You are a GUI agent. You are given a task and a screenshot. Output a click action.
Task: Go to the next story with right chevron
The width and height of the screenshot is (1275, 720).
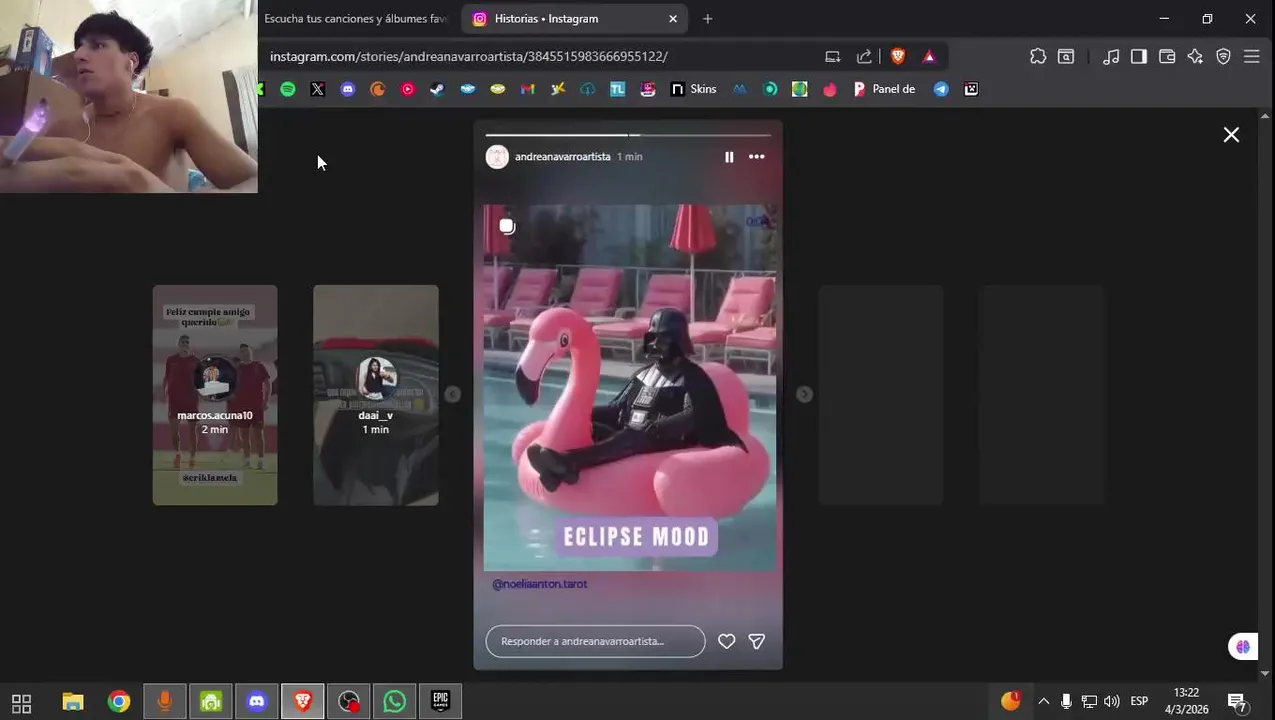pyautogui.click(x=804, y=394)
